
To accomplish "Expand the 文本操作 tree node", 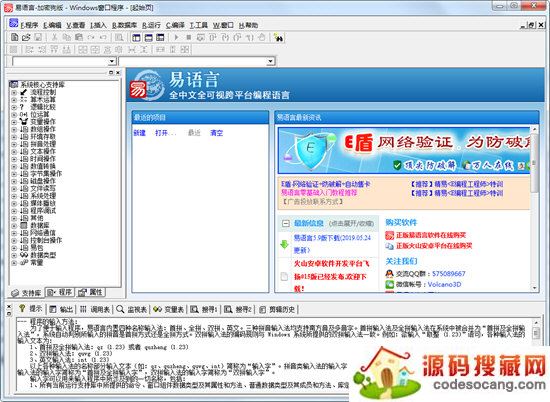I will pyautogui.click(x=14, y=152).
